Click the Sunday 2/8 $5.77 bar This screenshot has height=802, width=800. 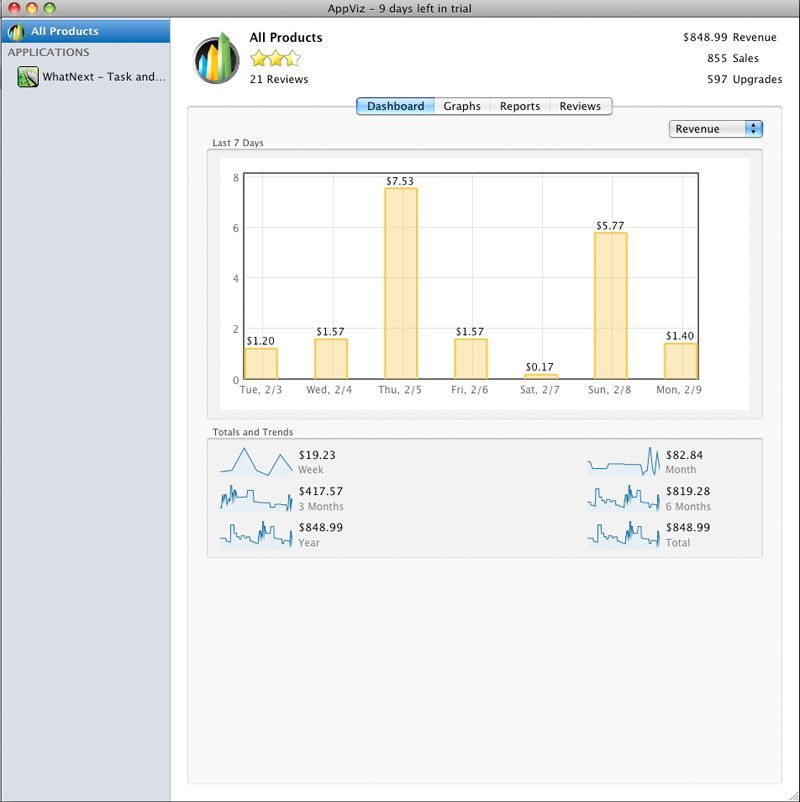tap(610, 306)
